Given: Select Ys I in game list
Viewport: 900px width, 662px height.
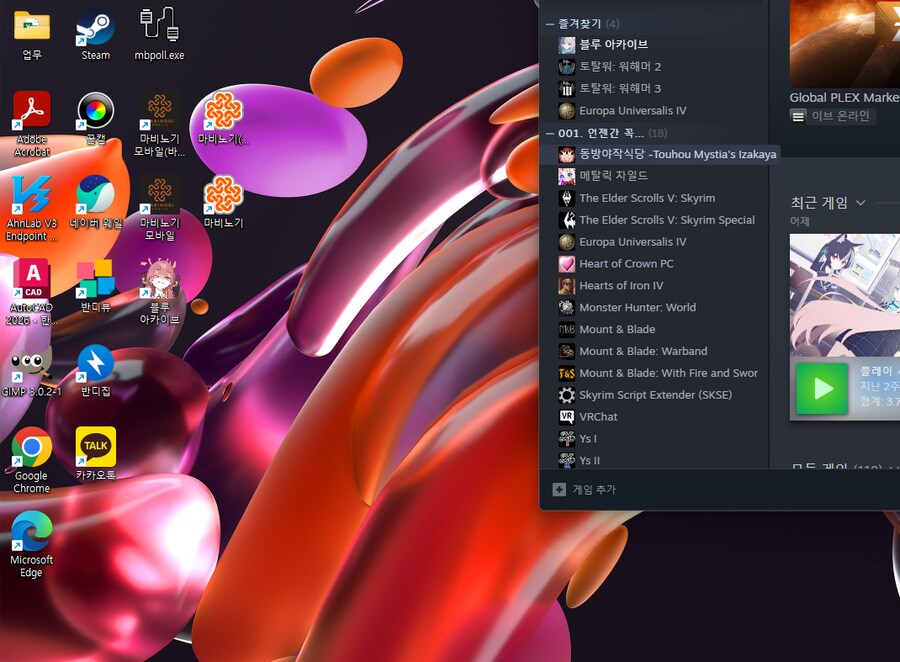Looking at the screenshot, I should coord(654,439).
